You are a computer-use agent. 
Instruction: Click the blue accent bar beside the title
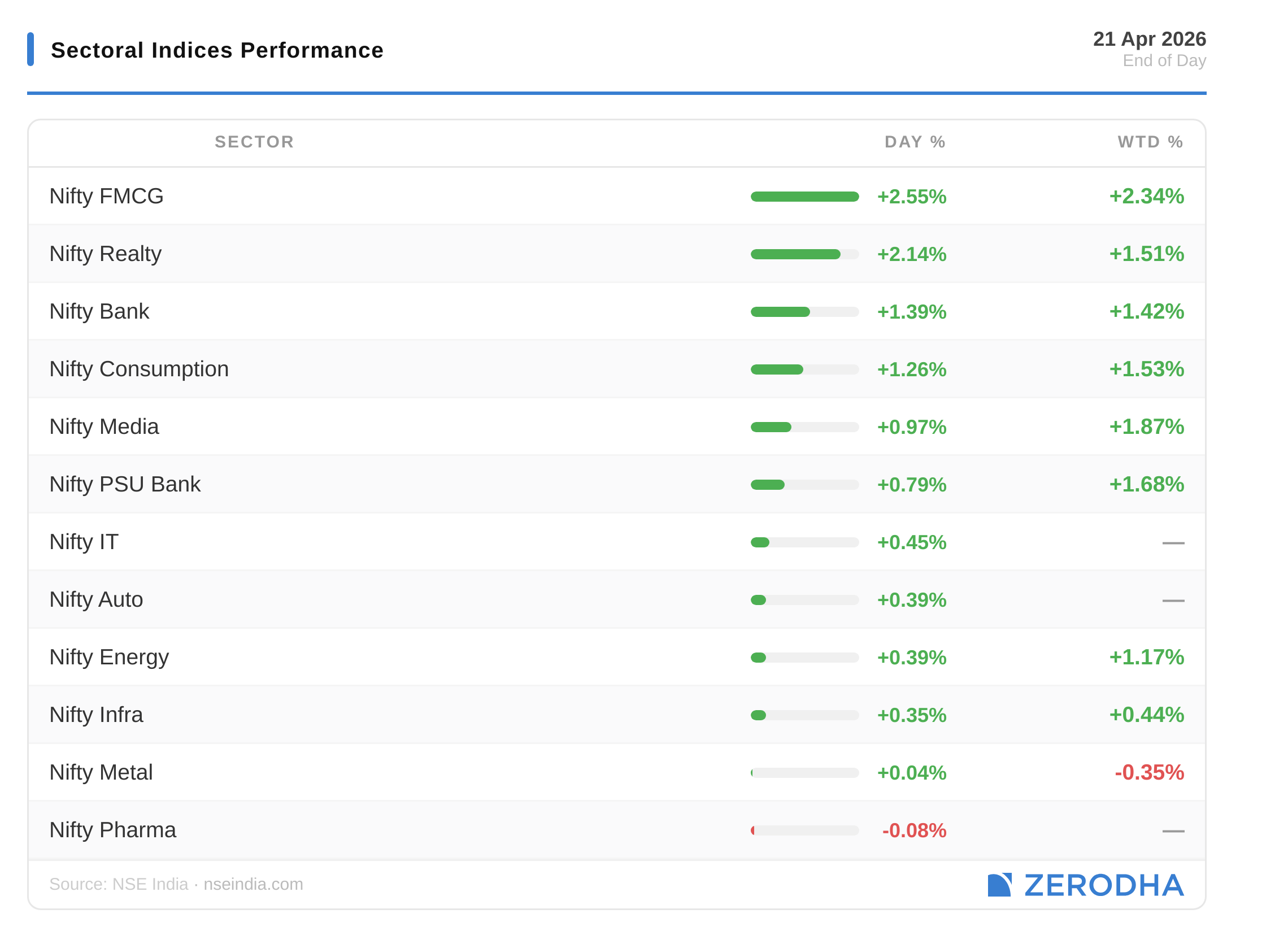pyautogui.click(x=31, y=49)
